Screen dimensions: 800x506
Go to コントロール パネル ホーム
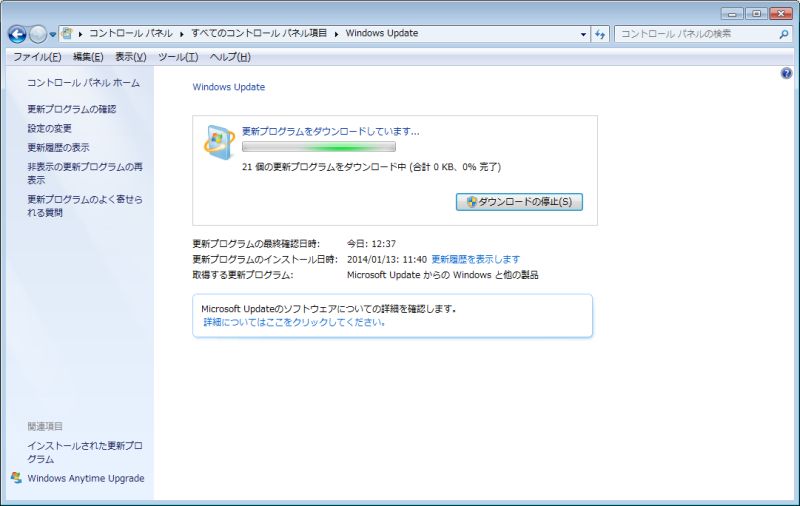(x=83, y=83)
